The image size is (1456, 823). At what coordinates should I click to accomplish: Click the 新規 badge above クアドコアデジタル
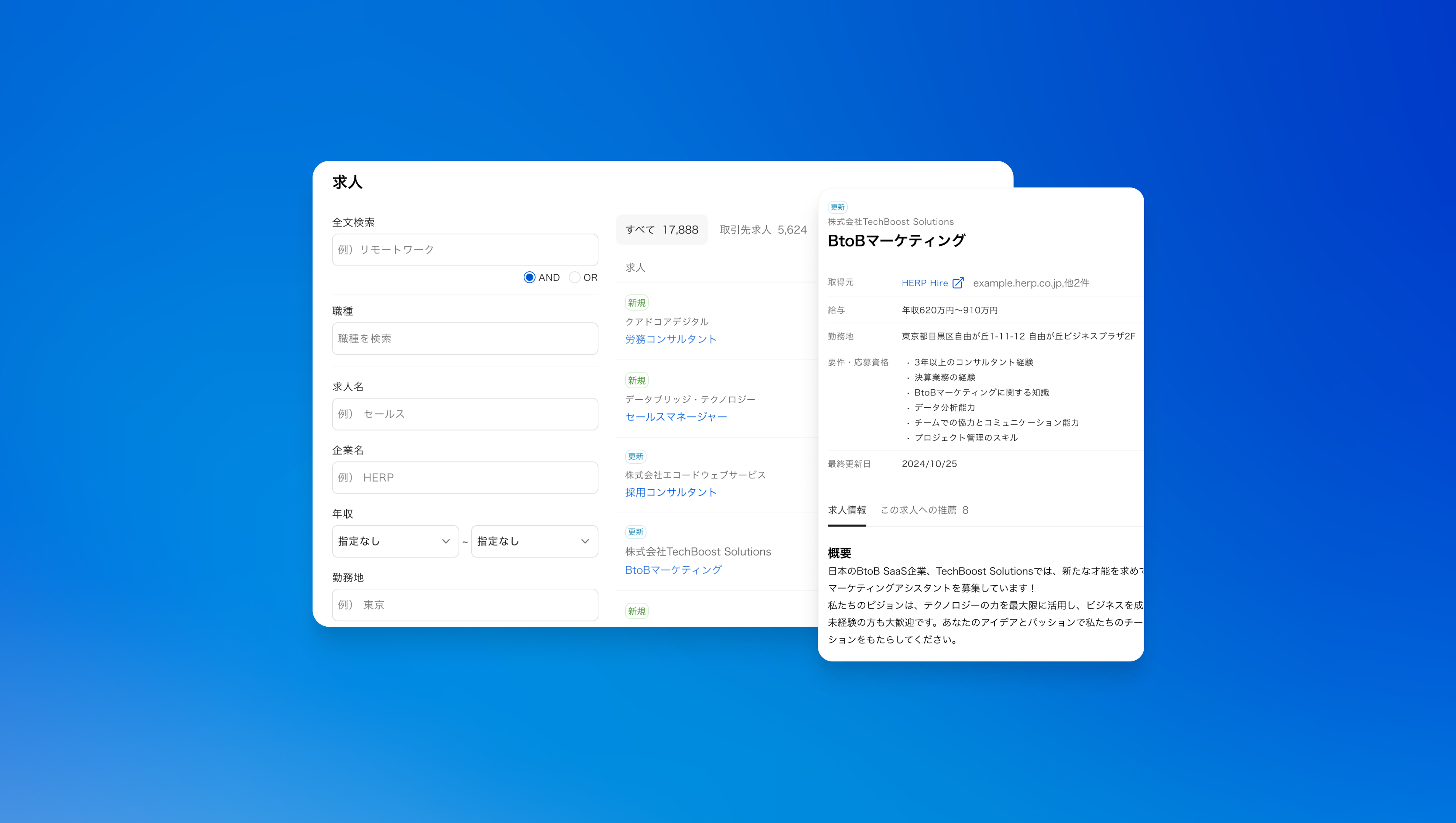click(x=636, y=303)
